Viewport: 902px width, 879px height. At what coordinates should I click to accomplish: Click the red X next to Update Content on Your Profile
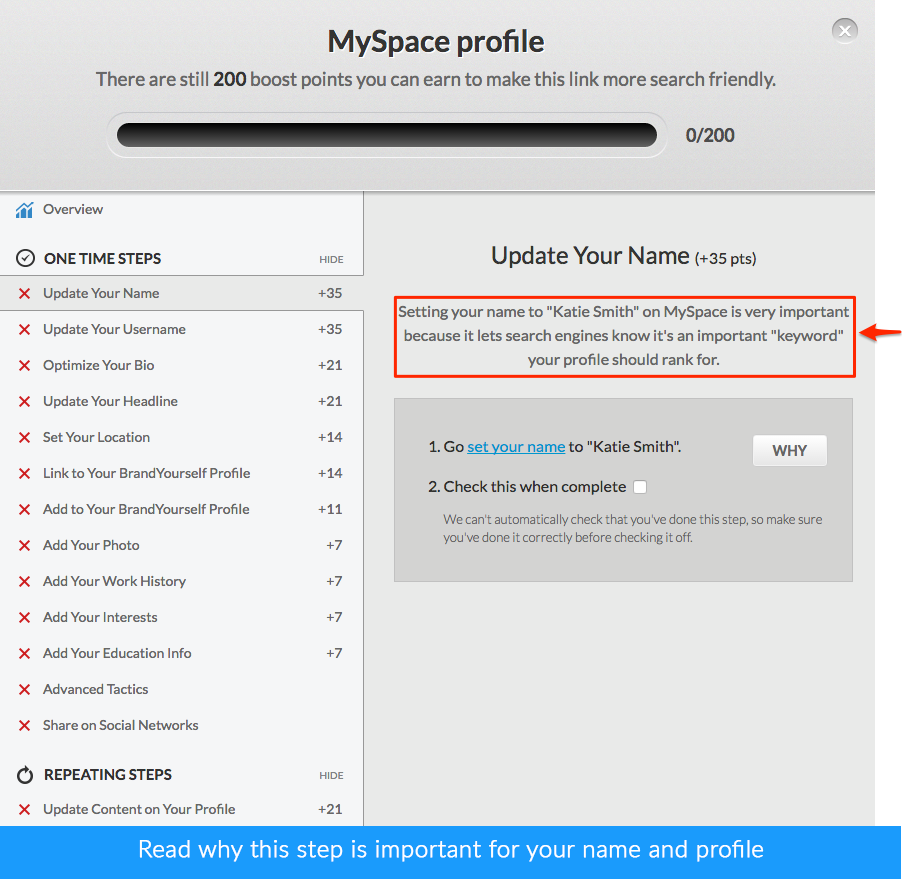tap(24, 809)
